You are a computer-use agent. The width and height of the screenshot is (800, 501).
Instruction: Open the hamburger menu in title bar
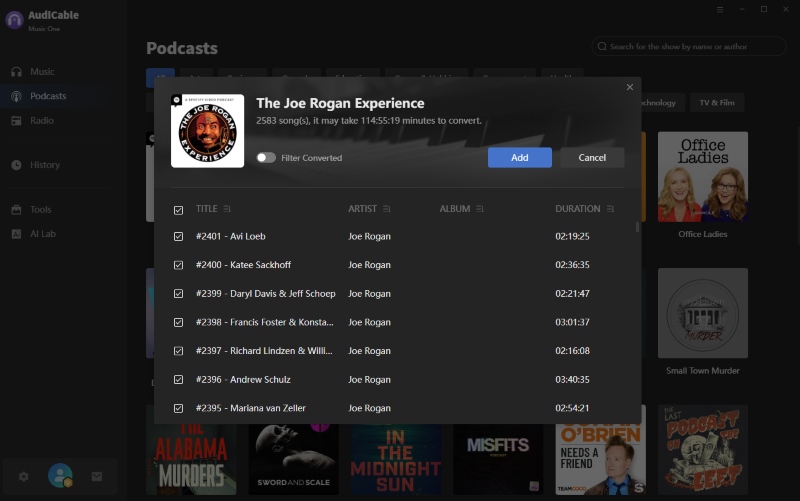tap(720, 10)
